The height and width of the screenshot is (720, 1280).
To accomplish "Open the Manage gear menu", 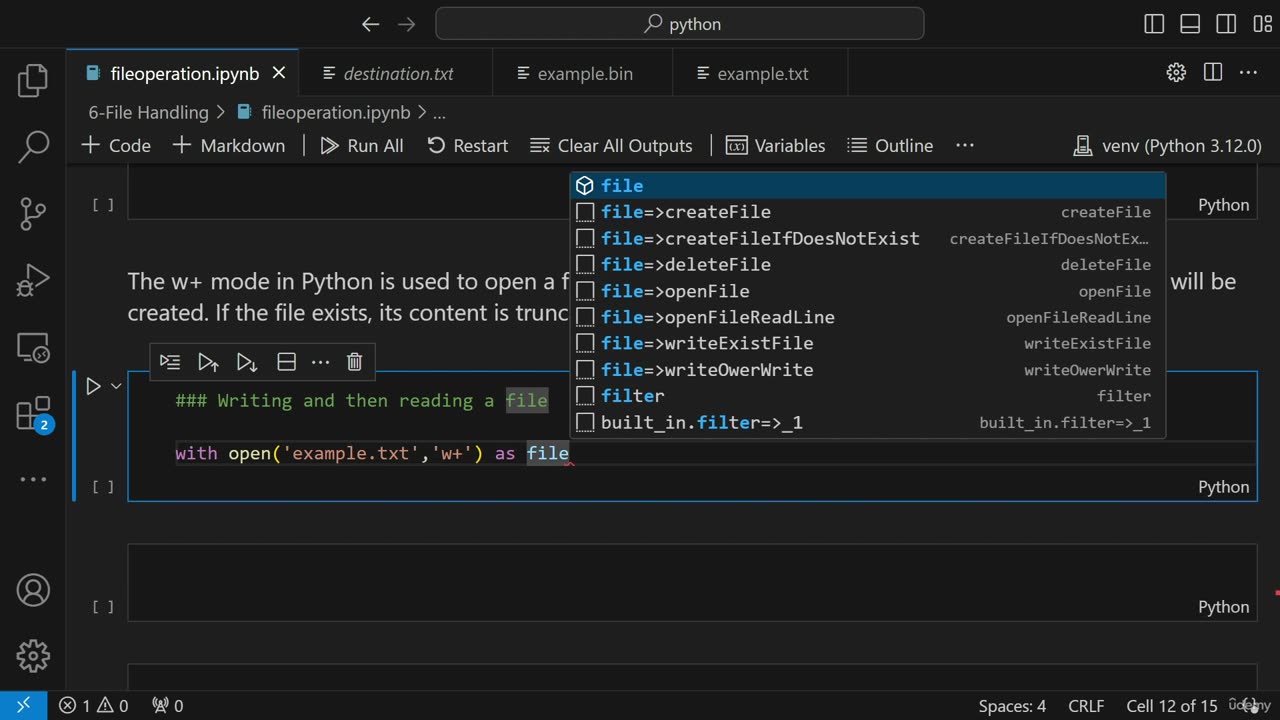I will click(x=33, y=656).
